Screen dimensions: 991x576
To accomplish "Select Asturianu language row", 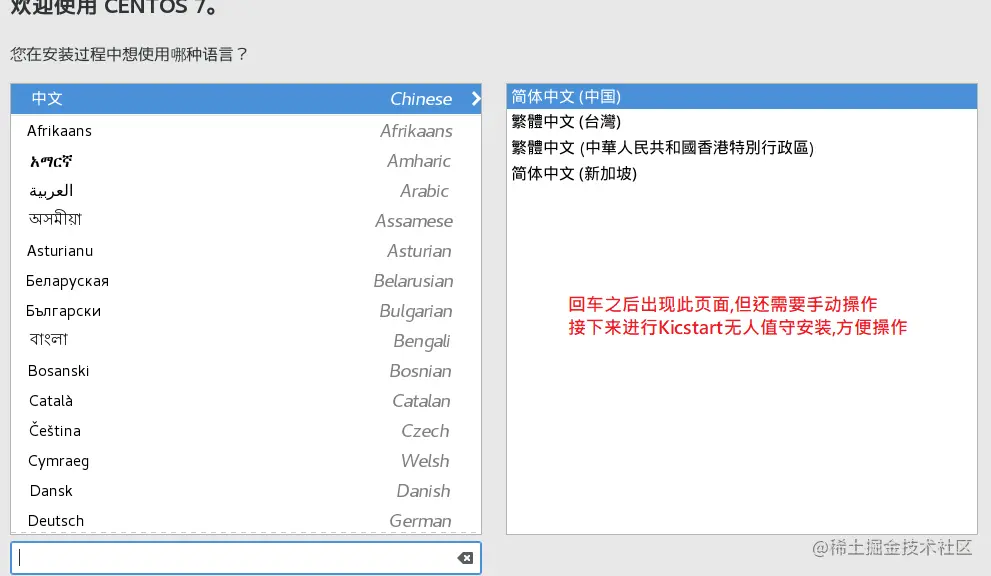I will (246, 251).
